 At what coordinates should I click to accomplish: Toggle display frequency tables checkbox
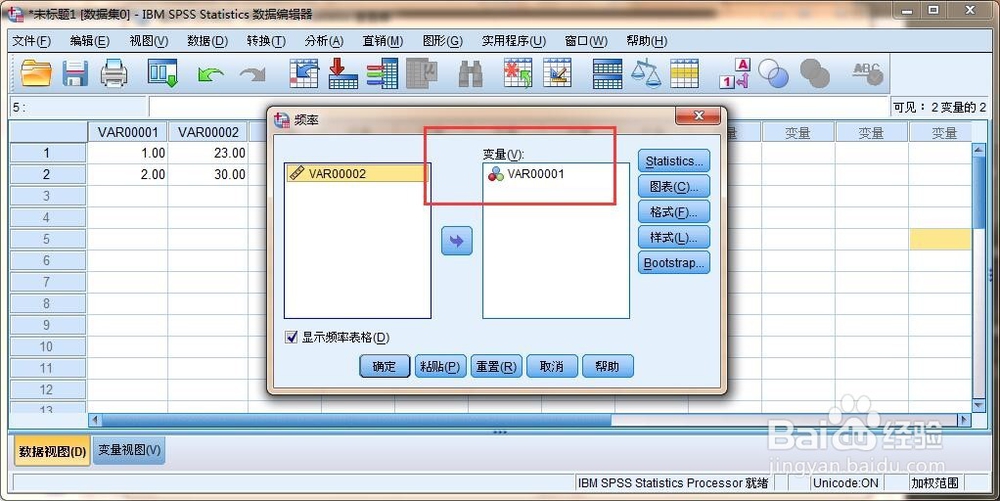(x=291, y=337)
